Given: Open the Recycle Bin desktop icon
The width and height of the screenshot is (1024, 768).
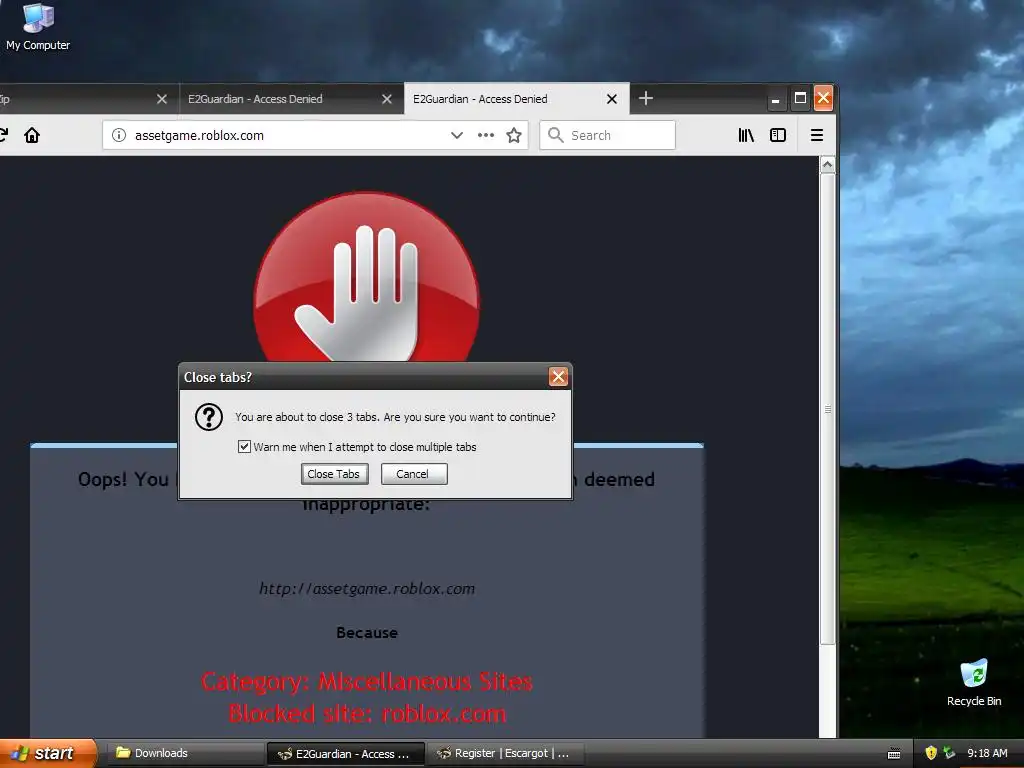Looking at the screenshot, I should (974, 683).
